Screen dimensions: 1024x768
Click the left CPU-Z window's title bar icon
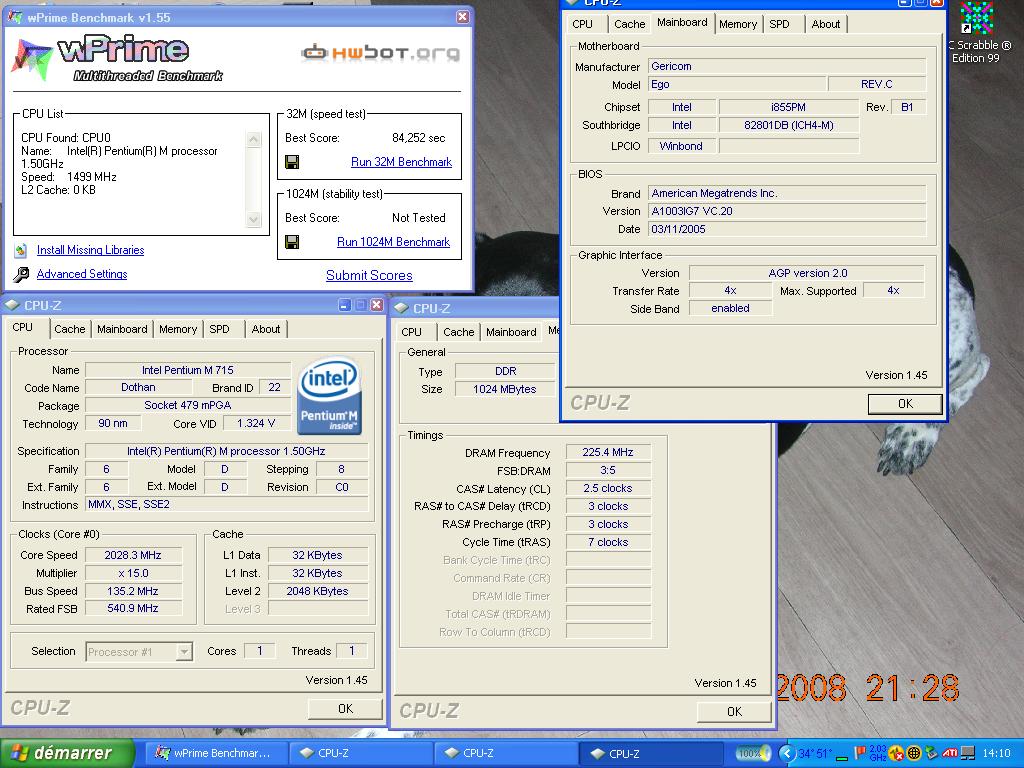12,305
